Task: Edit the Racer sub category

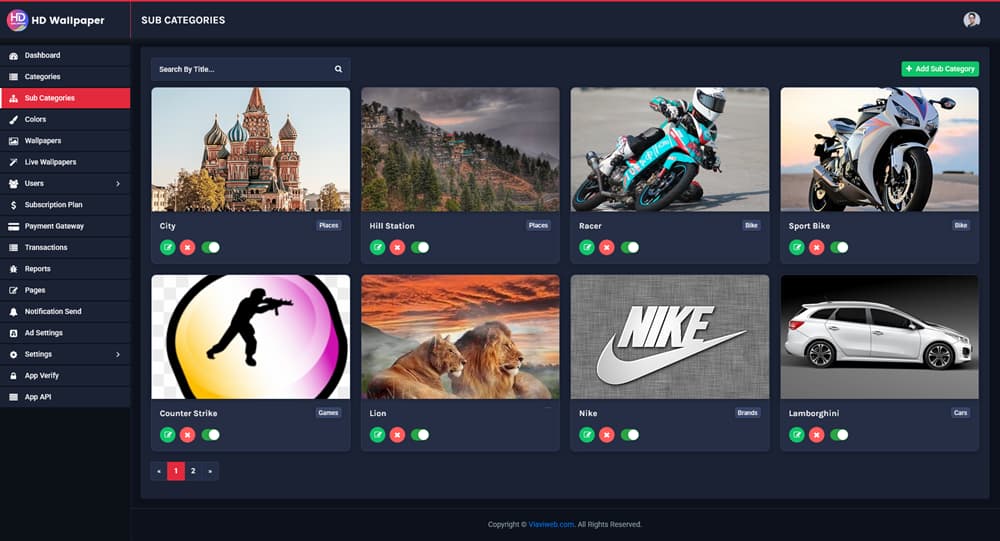Action: point(587,248)
